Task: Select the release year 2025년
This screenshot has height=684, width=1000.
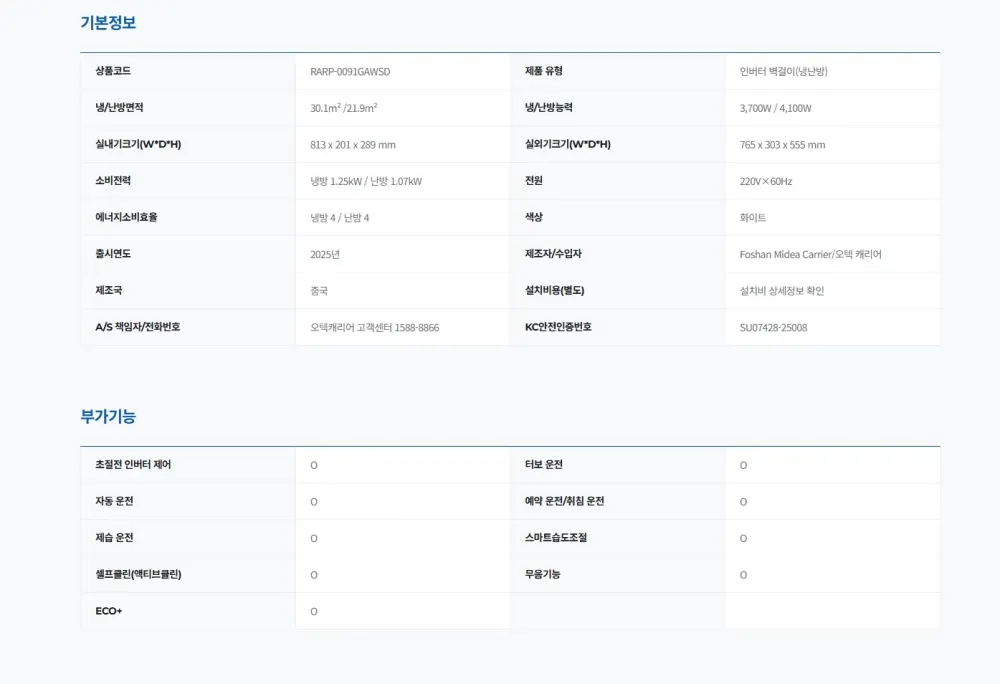Action: [x=325, y=254]
